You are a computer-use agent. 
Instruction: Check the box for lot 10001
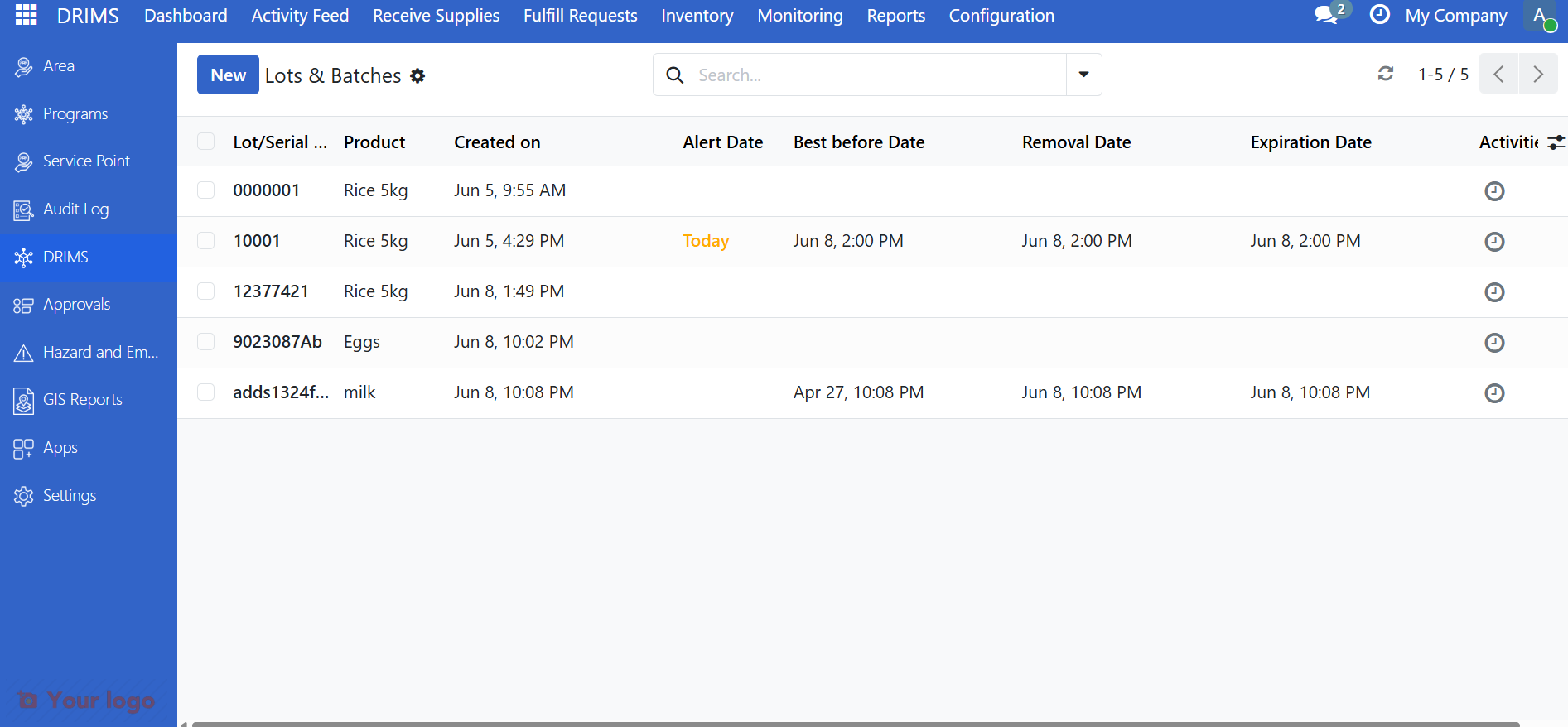click(206, 241)
